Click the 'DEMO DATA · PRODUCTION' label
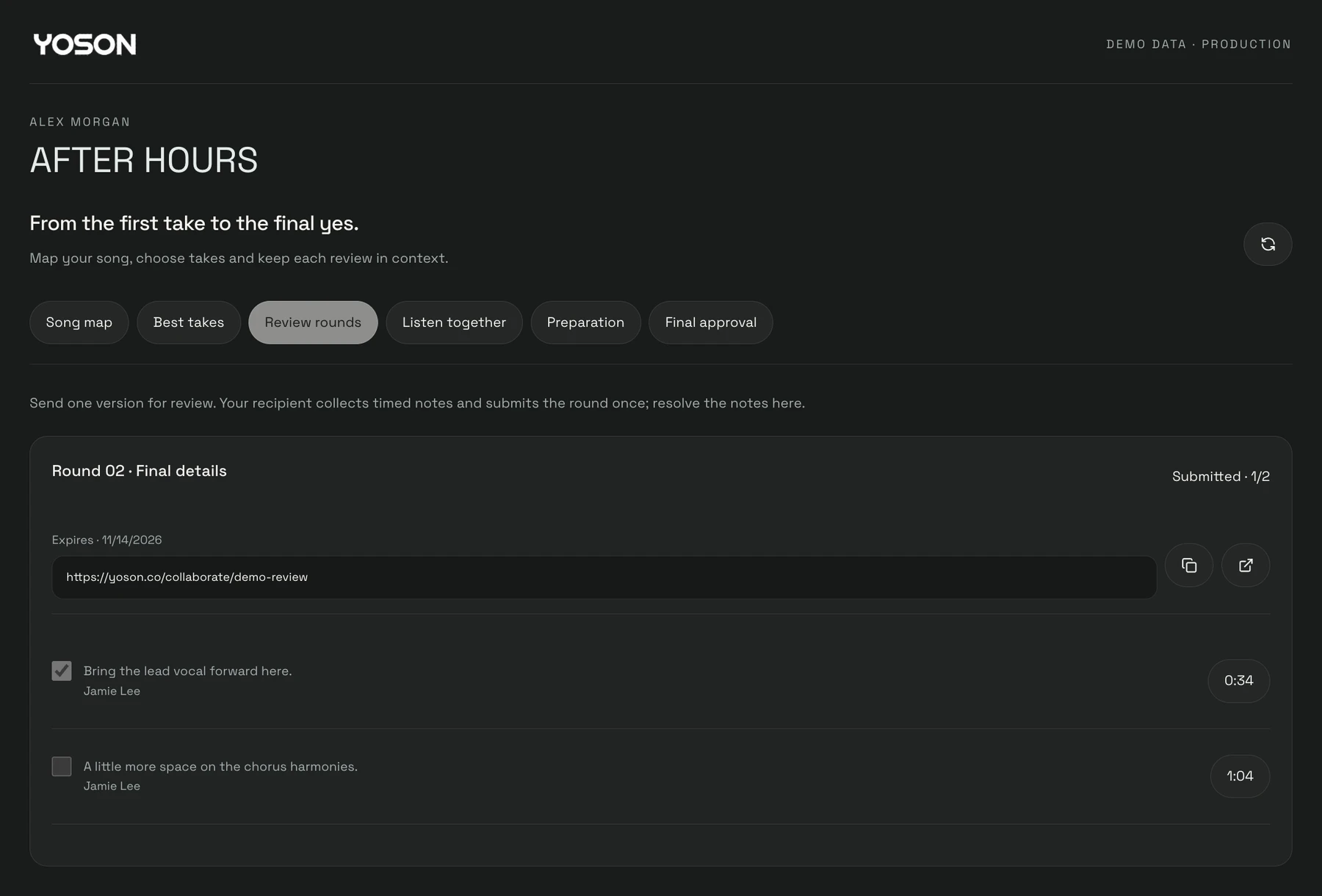Image resolution: width=1322 pixels, height=896 pixels. pyautogui.click(x=1199, y=44)
